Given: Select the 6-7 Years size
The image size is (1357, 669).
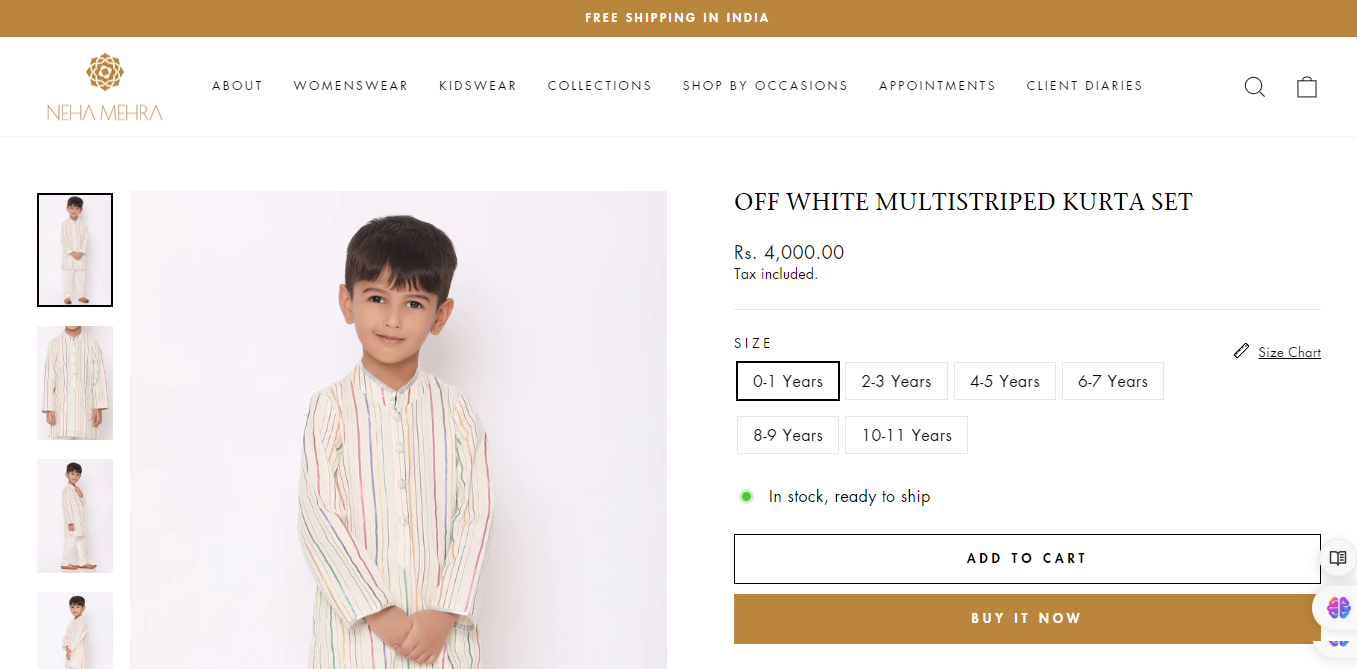Looking at the screenshot, I should pyautogui.click(x=1112, y=381).
